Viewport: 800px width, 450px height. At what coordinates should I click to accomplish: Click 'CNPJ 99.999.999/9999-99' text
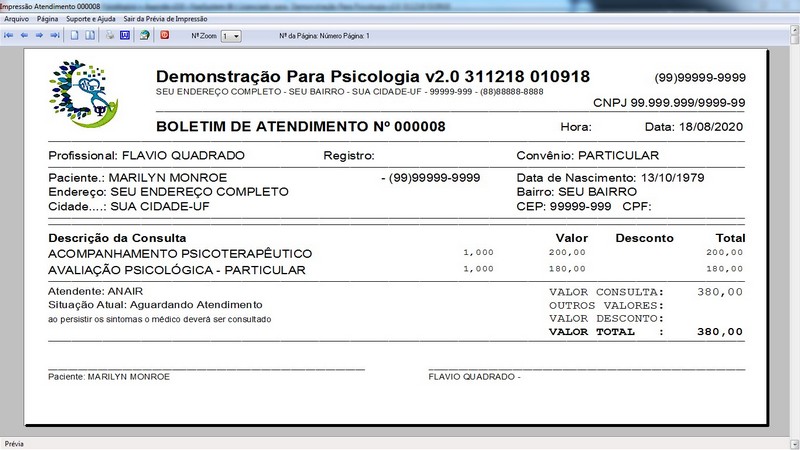(669, 103)
